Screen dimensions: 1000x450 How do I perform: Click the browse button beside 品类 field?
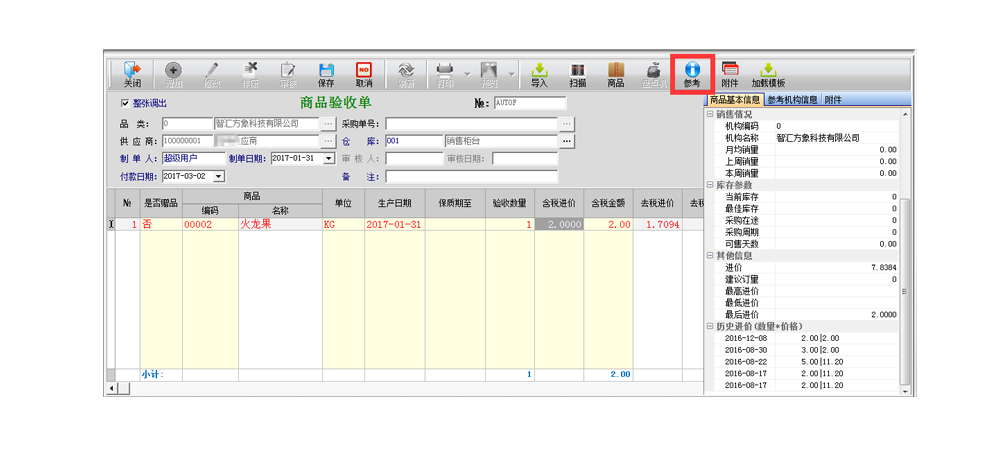click(x=328, y=123)
